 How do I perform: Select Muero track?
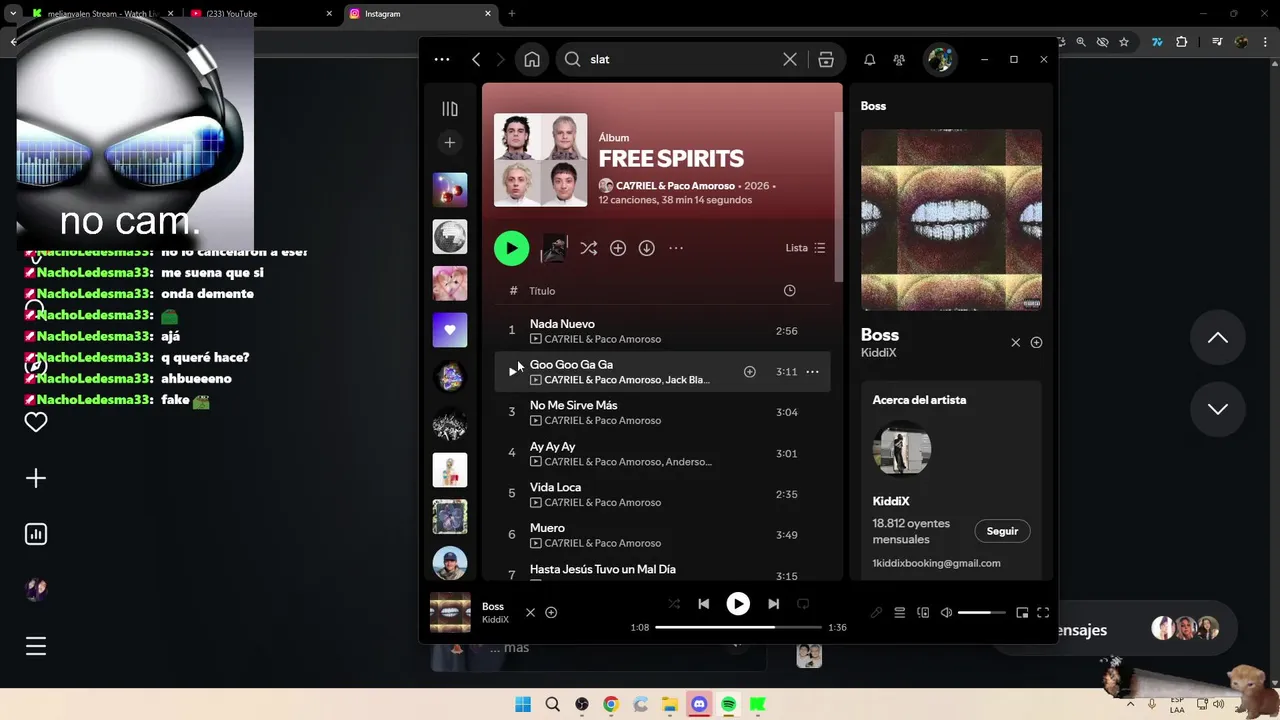(x=662, y=535)
